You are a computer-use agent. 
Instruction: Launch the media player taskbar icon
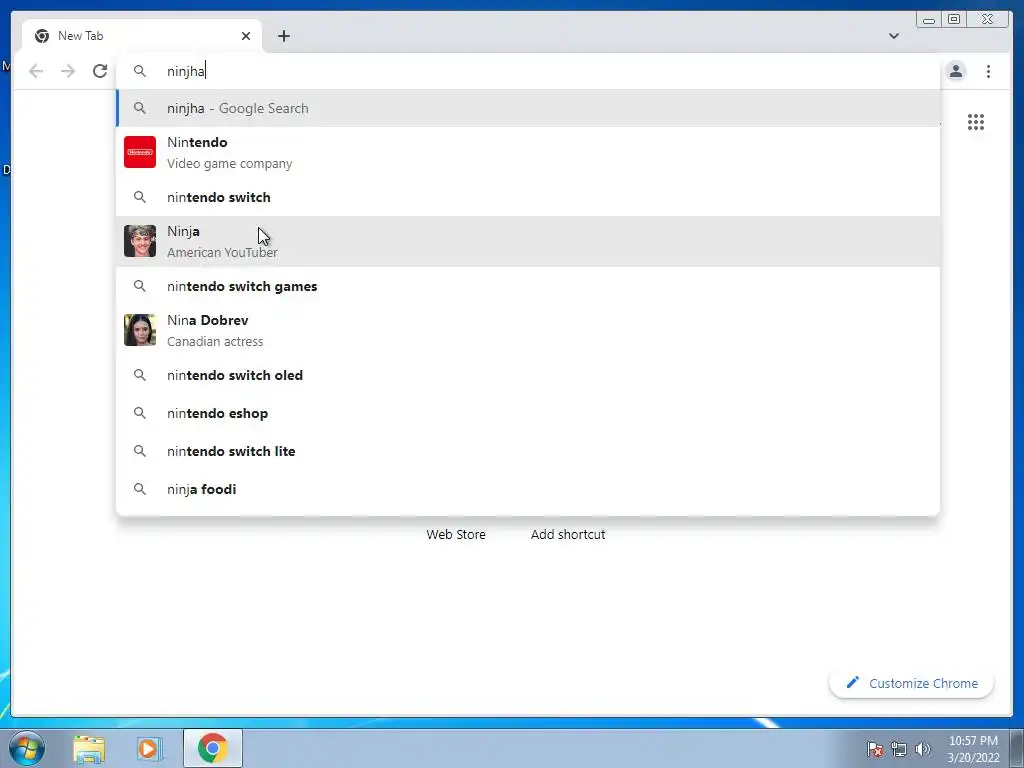click(x=148, y=748)
